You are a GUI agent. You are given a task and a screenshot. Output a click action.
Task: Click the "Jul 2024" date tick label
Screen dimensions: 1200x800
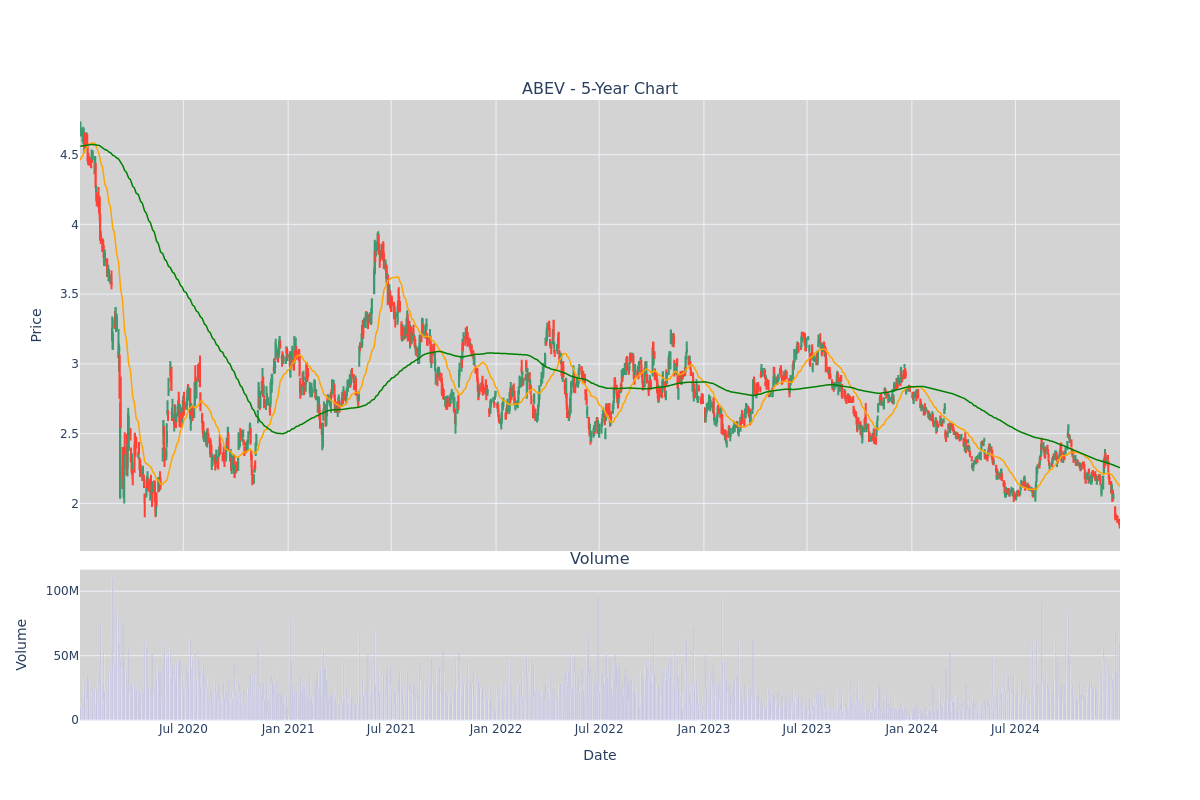(1015, 729)
